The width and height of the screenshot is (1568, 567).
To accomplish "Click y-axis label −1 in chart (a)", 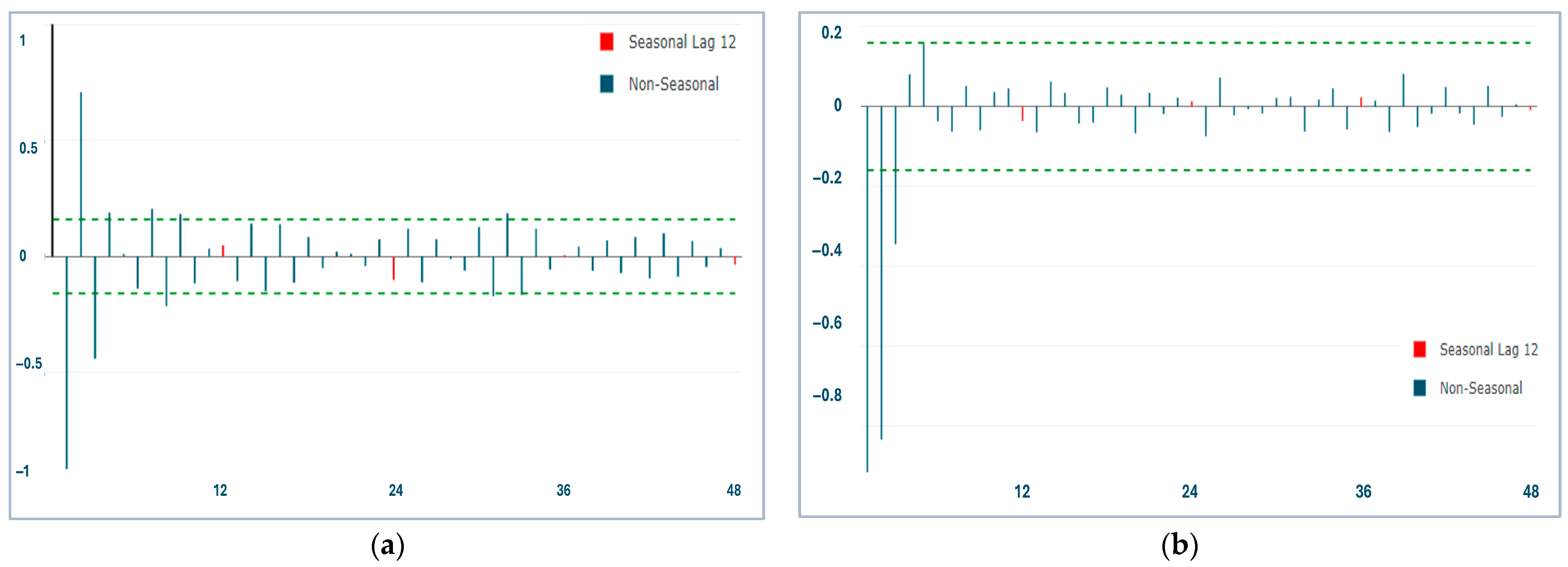I will 23,471.
